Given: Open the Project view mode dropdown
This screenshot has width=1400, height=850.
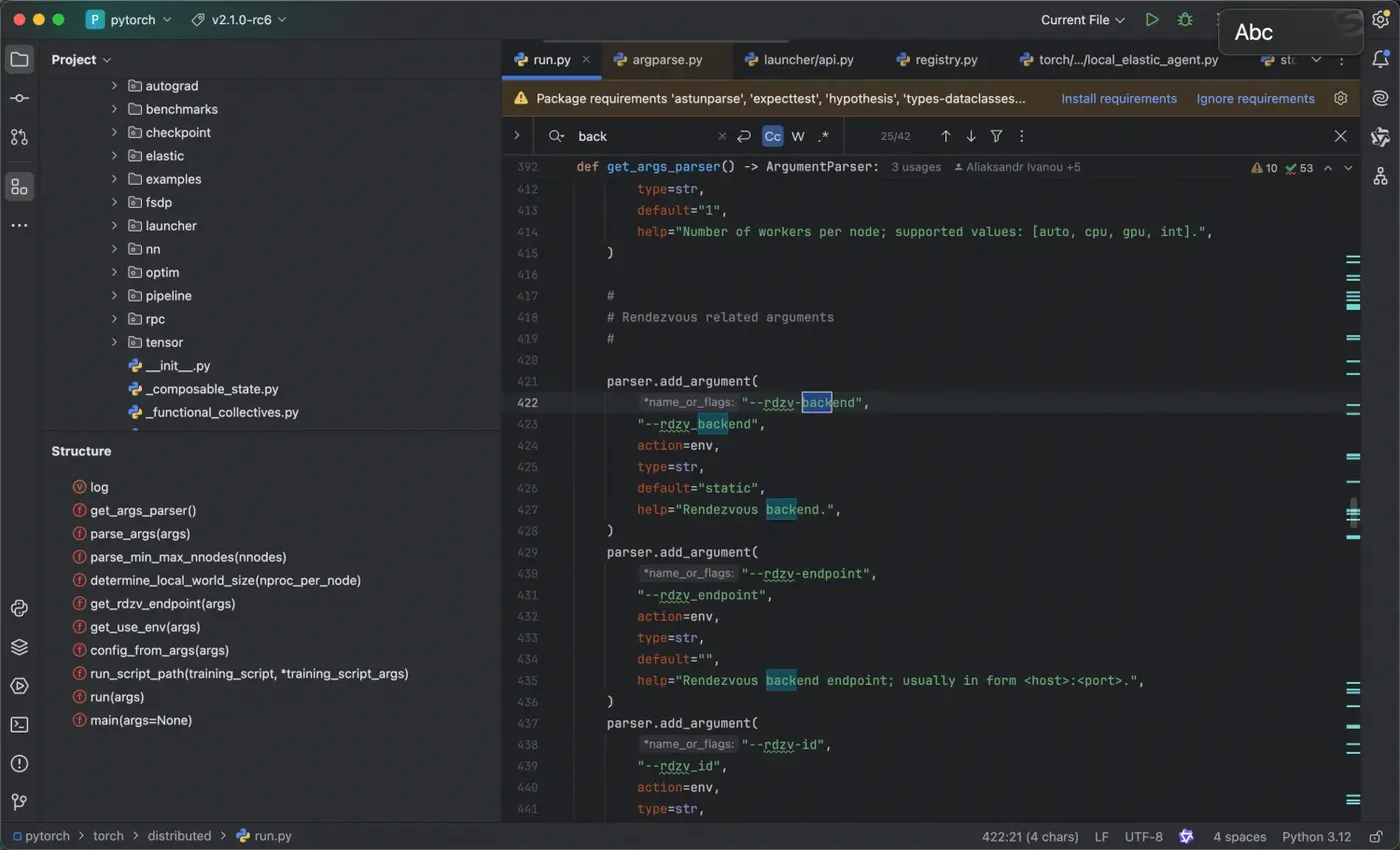Looking at the screenshot, I should point(82,60).
